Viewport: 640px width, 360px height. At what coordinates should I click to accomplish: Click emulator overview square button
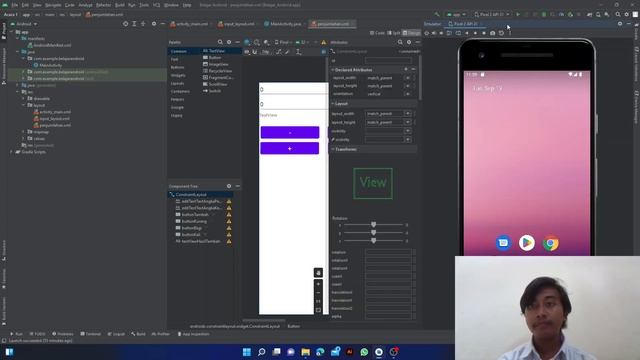(x=484, y=33)
